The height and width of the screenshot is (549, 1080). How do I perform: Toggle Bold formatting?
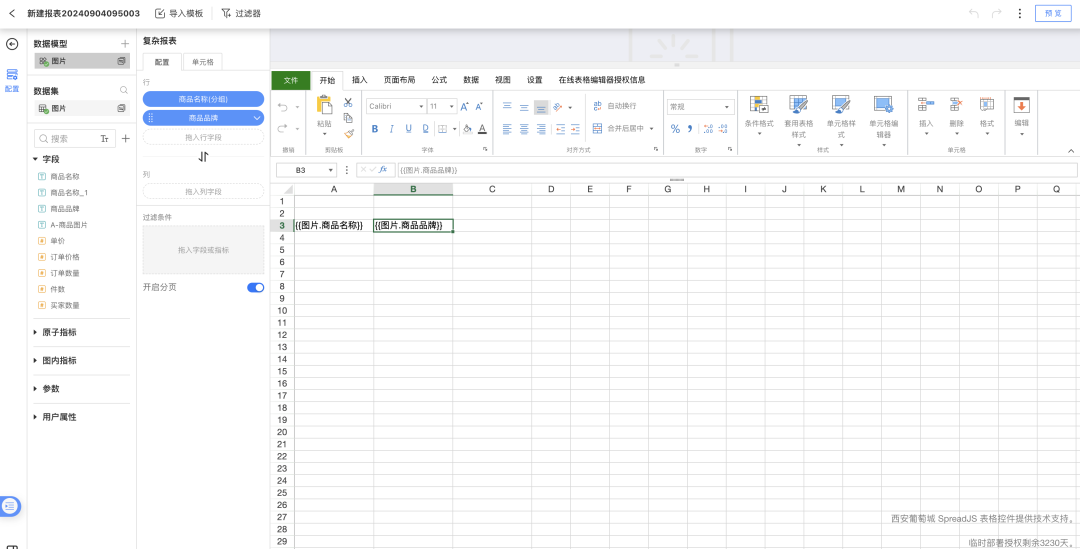tap(375, 129)
